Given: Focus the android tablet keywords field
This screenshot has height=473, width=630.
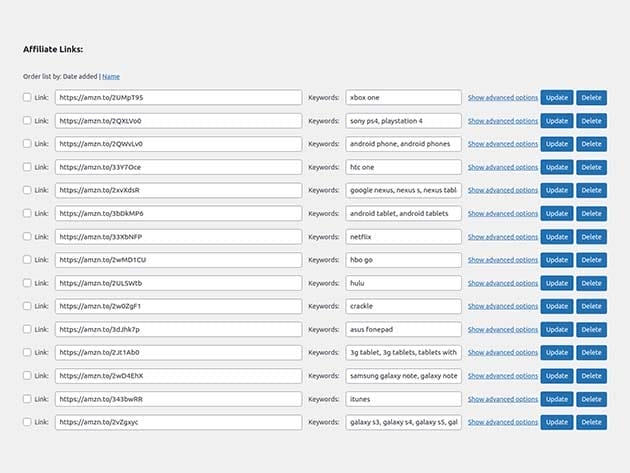Looking at the screenshot, I should (x=403, y=213).
